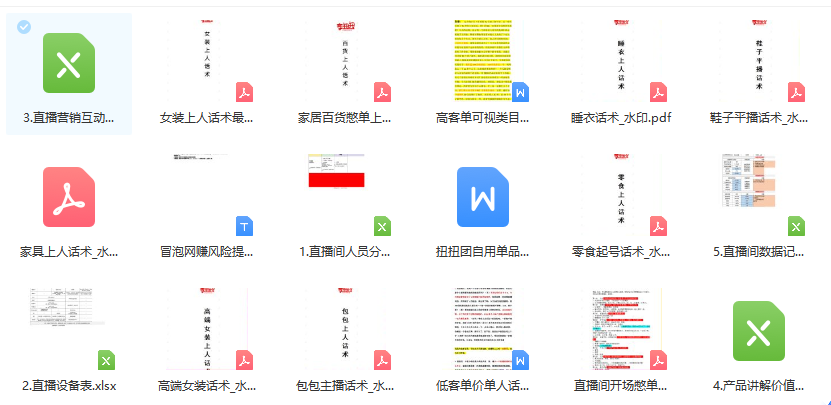Click the file name 睡衣话术_水印.pdf
Screen dimensions: 831x405
pos(621,118)
